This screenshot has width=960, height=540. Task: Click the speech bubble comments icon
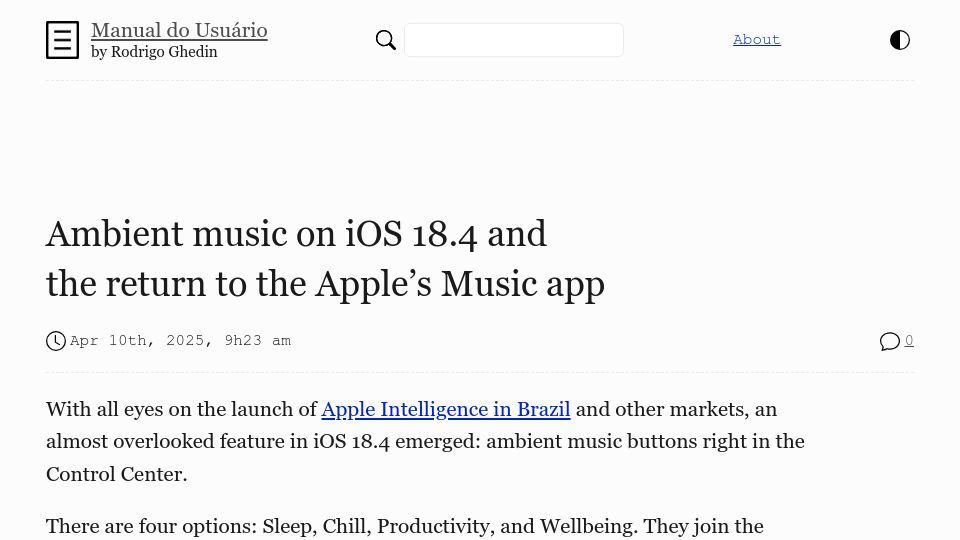(x=890, y=341)
